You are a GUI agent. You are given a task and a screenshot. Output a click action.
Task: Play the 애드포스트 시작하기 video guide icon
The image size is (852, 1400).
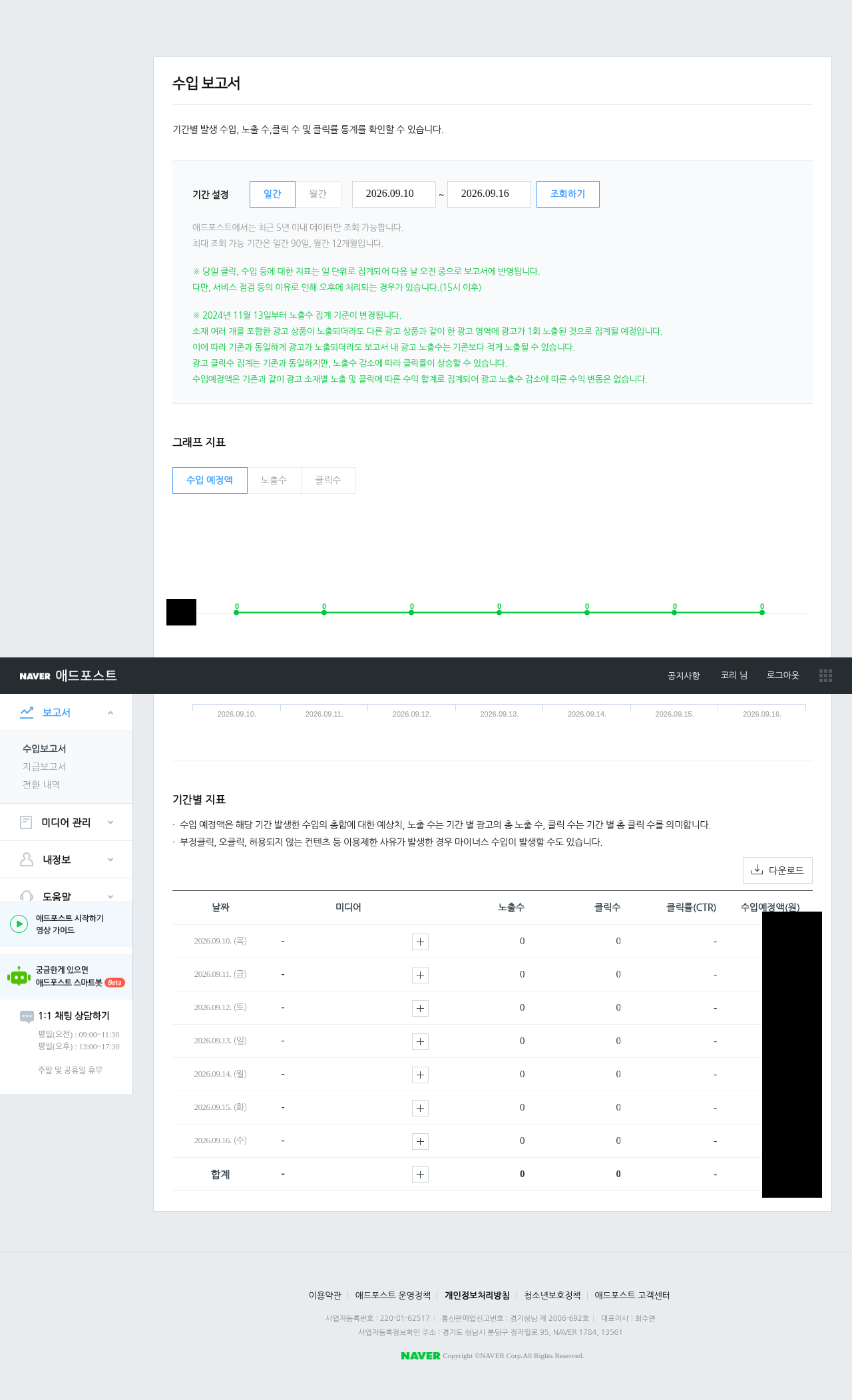point(19,924)
